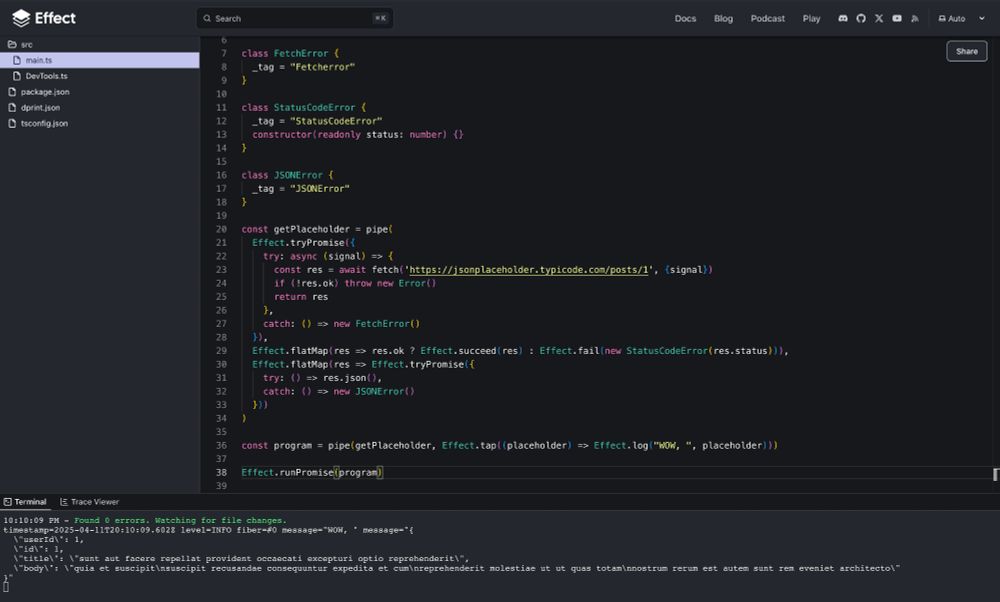The width and height of the screenshot is (1000, 602).
Task: Focus the Search input field
Action: pos(295,18)
